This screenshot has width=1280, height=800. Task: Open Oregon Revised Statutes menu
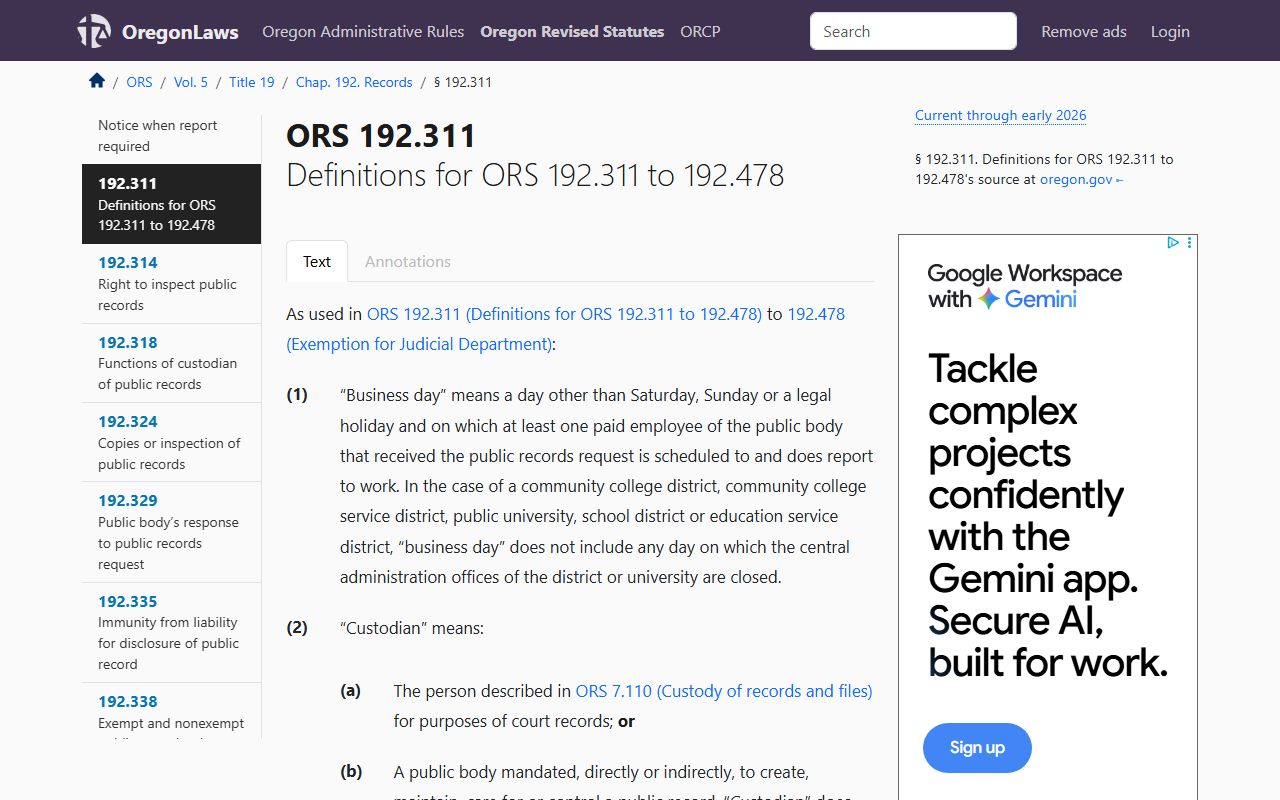point(572,31)
